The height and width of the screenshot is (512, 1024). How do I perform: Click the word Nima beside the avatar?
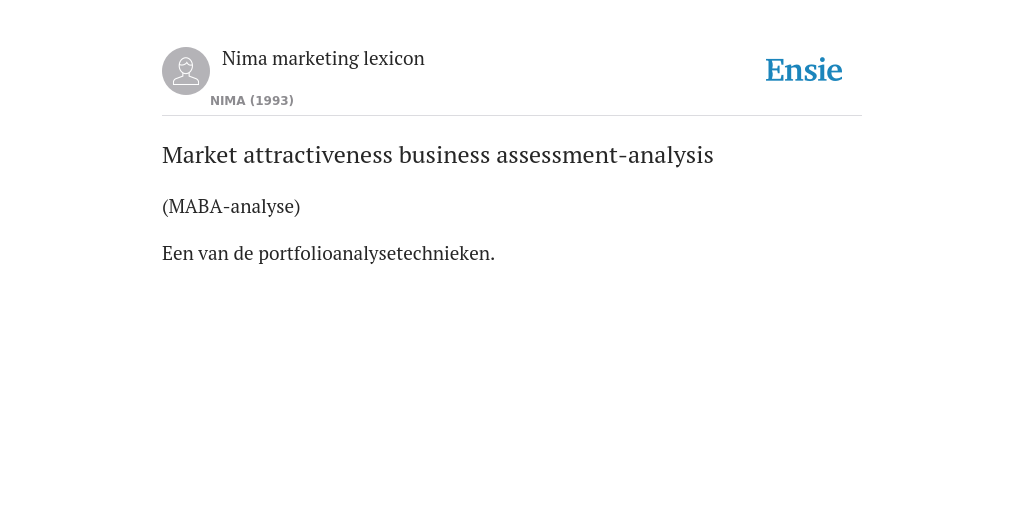pos(245,58)
